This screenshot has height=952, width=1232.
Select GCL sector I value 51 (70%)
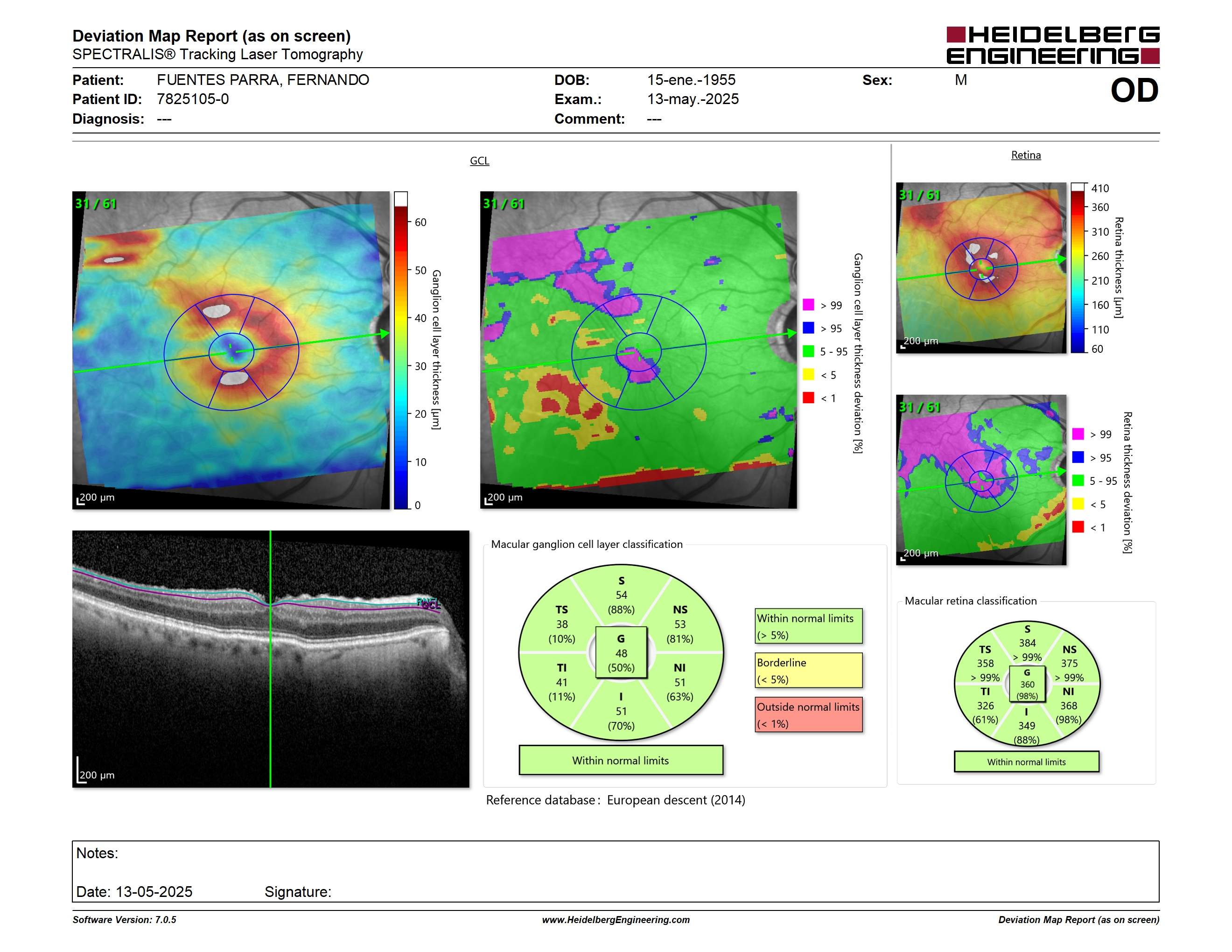(621, 719)
